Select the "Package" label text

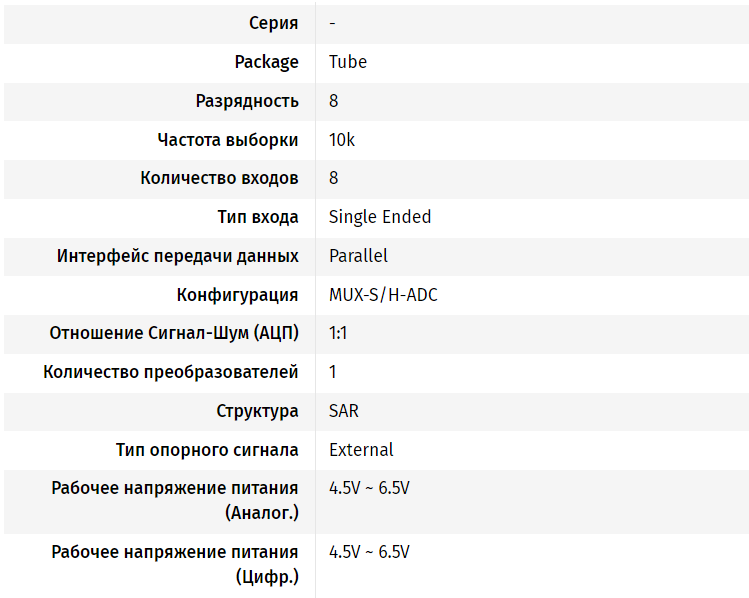pos(266,62)
